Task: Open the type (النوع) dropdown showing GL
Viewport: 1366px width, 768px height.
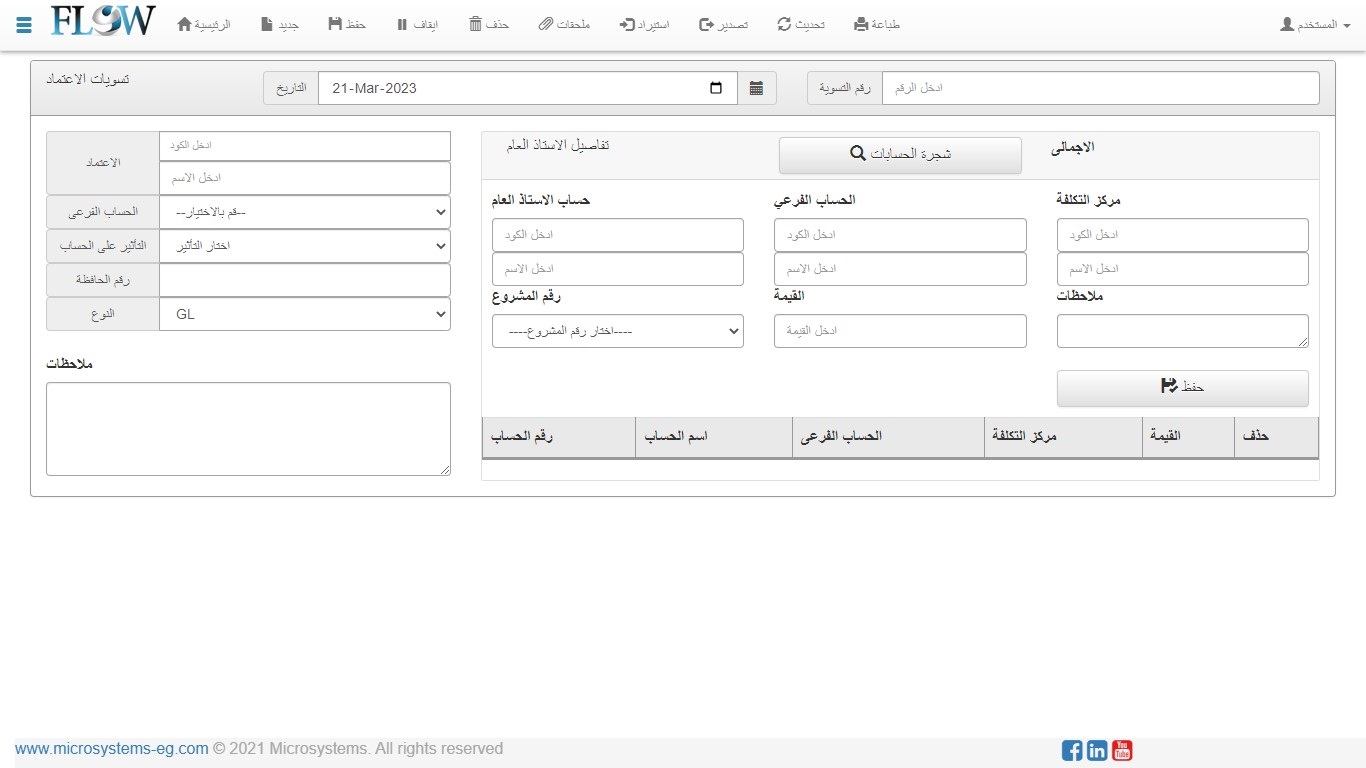Action: pyautogui.click(x=304, y=314)
